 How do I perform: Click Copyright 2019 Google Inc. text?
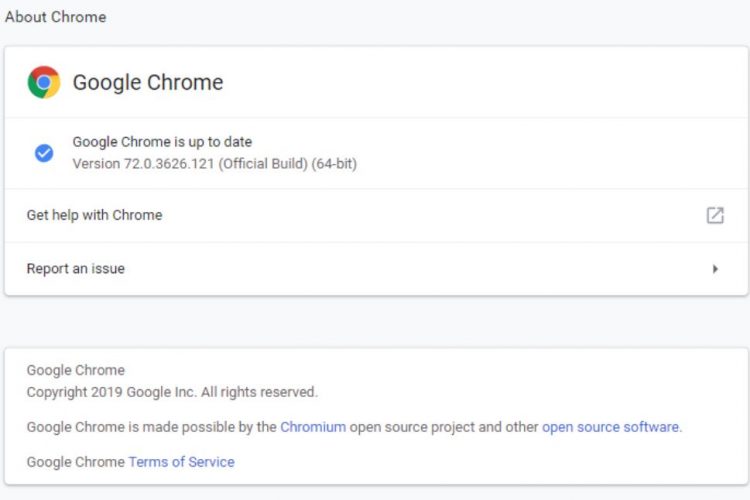pyautogui.click(x=172, y=392)
